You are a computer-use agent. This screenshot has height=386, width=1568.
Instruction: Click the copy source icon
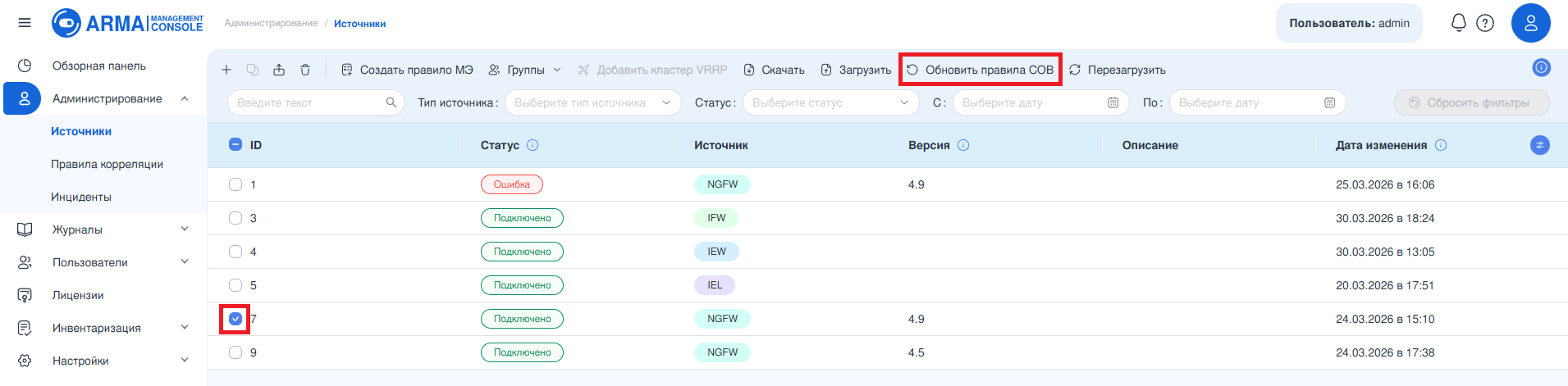click(x=253, y=70)
